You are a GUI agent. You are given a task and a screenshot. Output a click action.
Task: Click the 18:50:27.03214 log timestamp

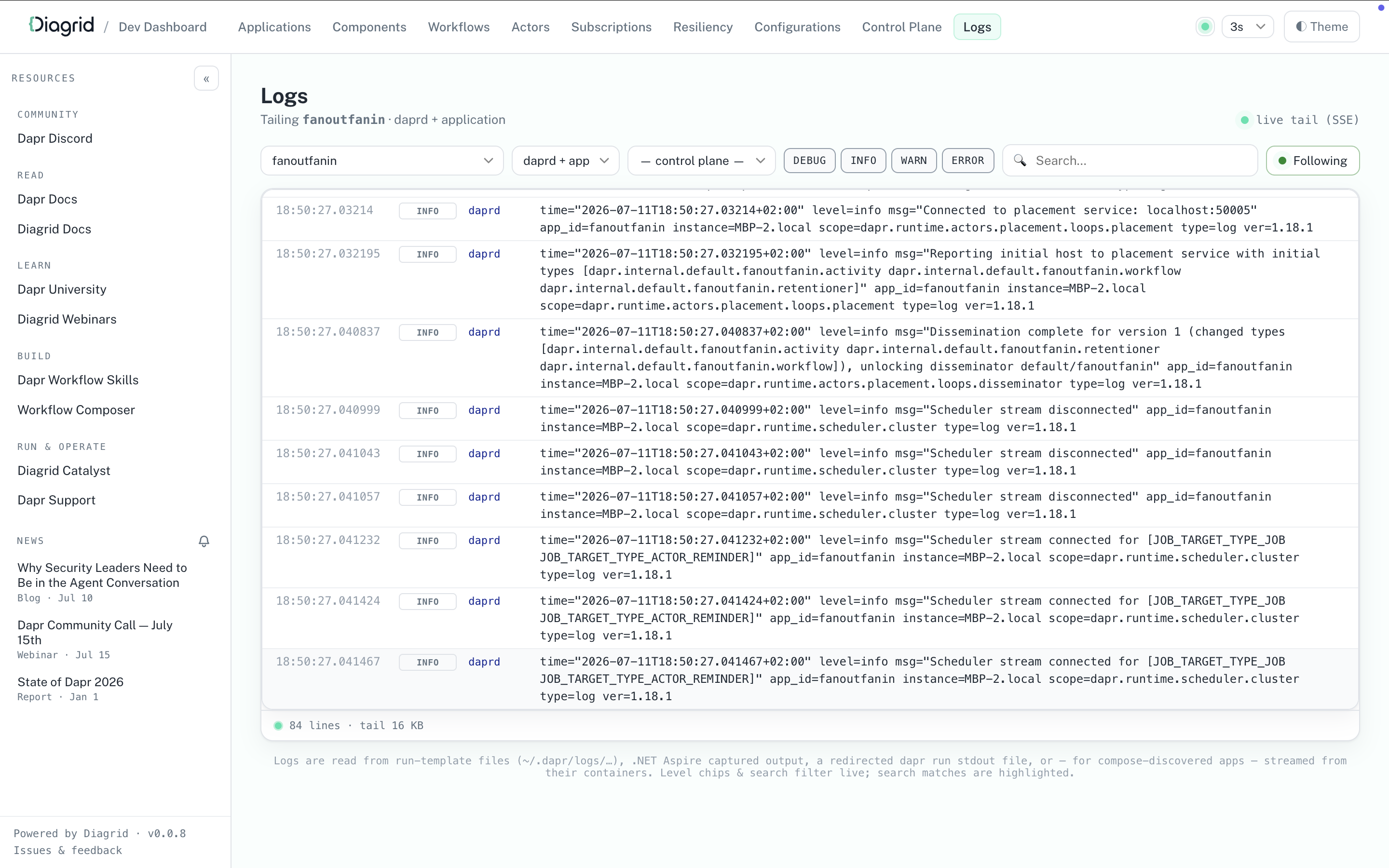coord(324,210)
